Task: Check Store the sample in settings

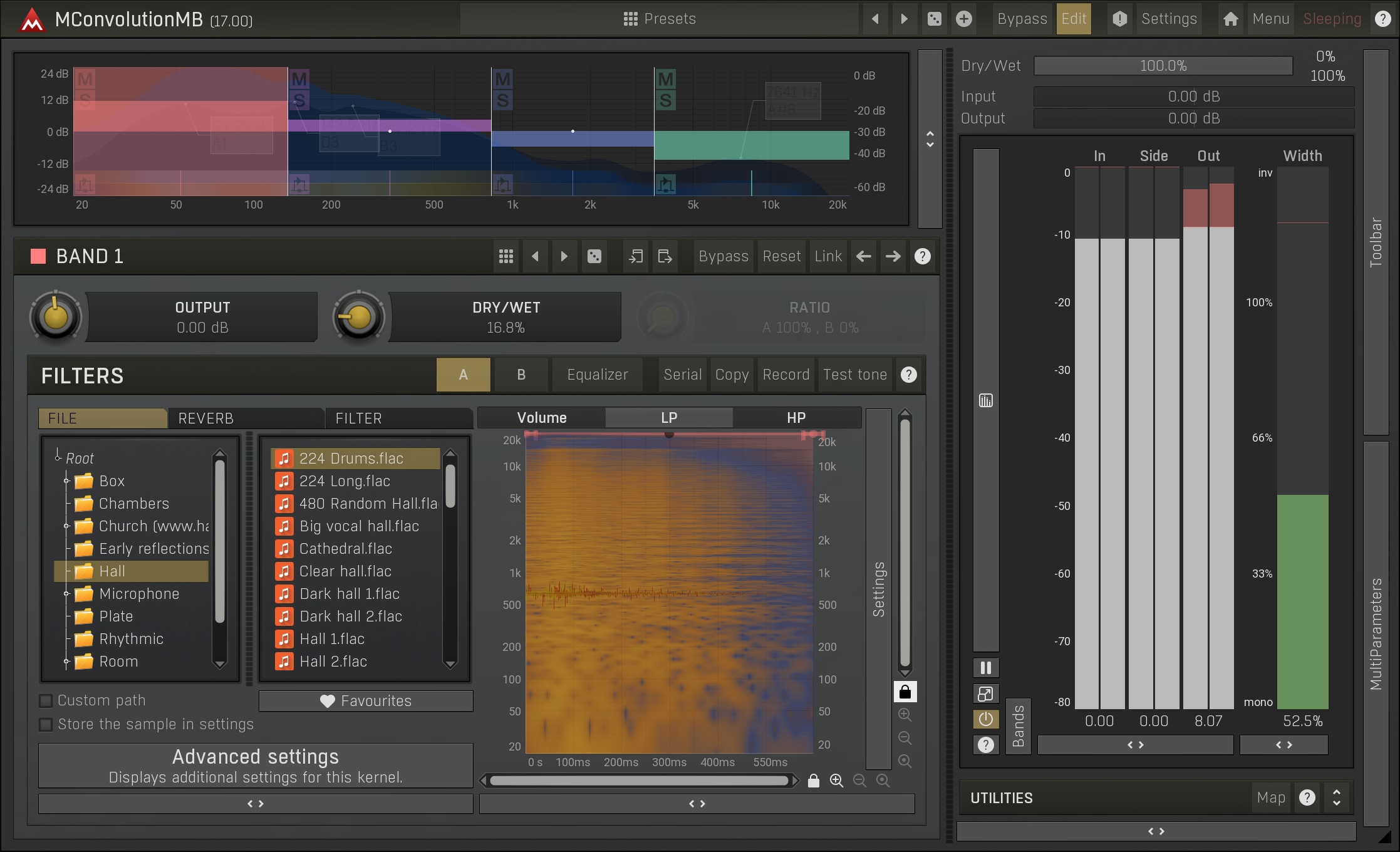Action: pyautogui.click(x=46, y=724)
